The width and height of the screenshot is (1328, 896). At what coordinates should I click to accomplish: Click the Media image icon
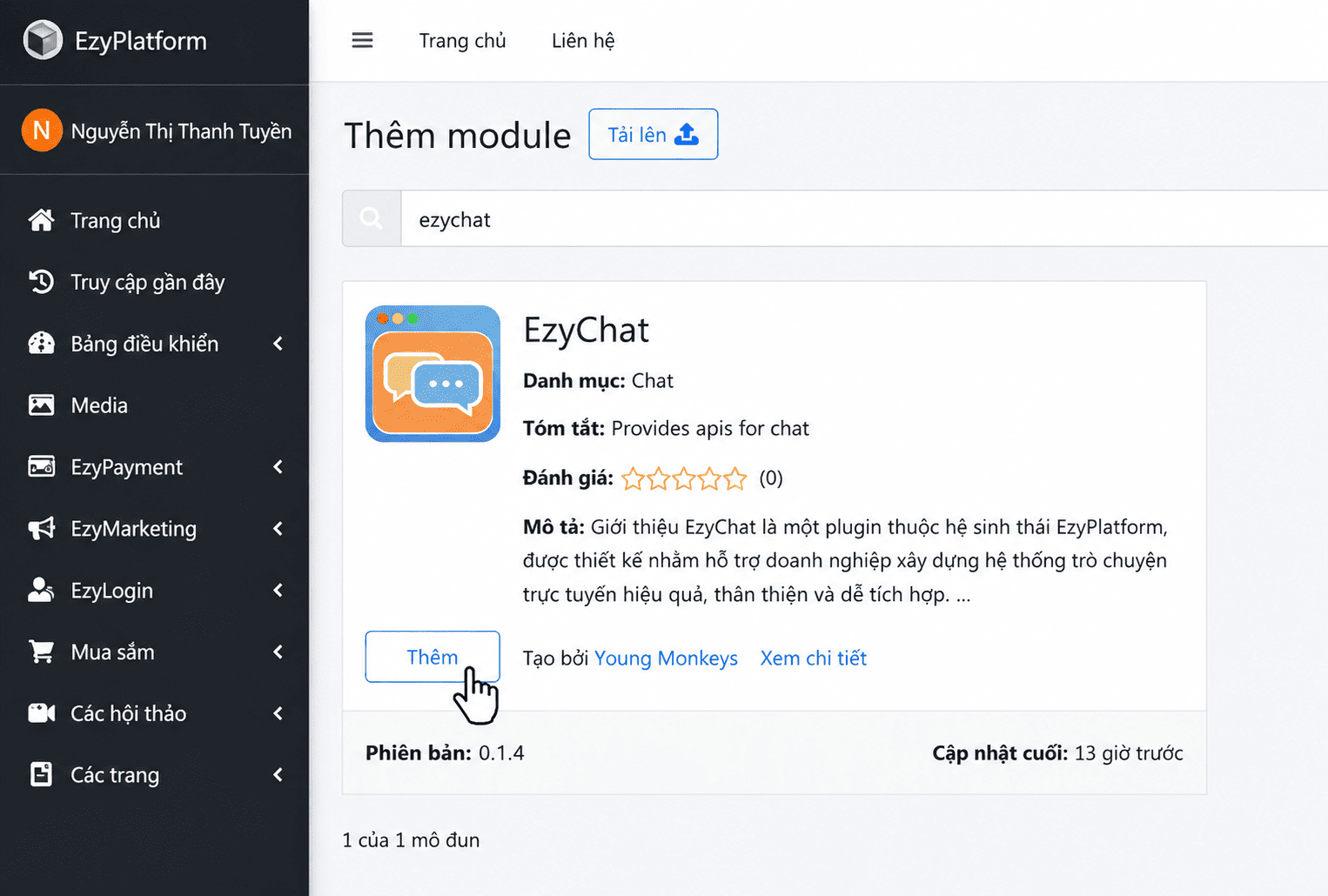pos(41,405)
